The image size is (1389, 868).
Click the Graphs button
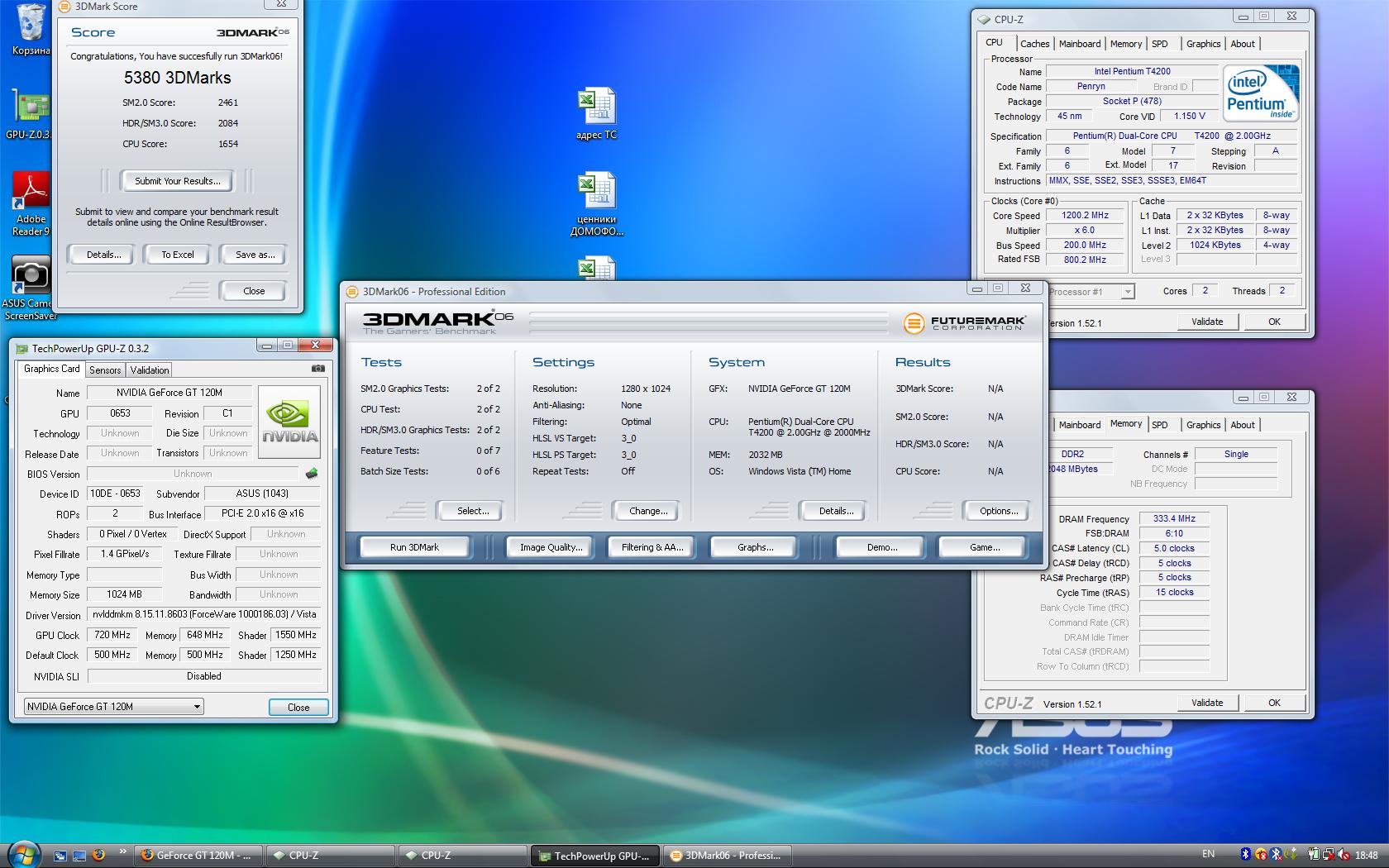tap(755, 547)
